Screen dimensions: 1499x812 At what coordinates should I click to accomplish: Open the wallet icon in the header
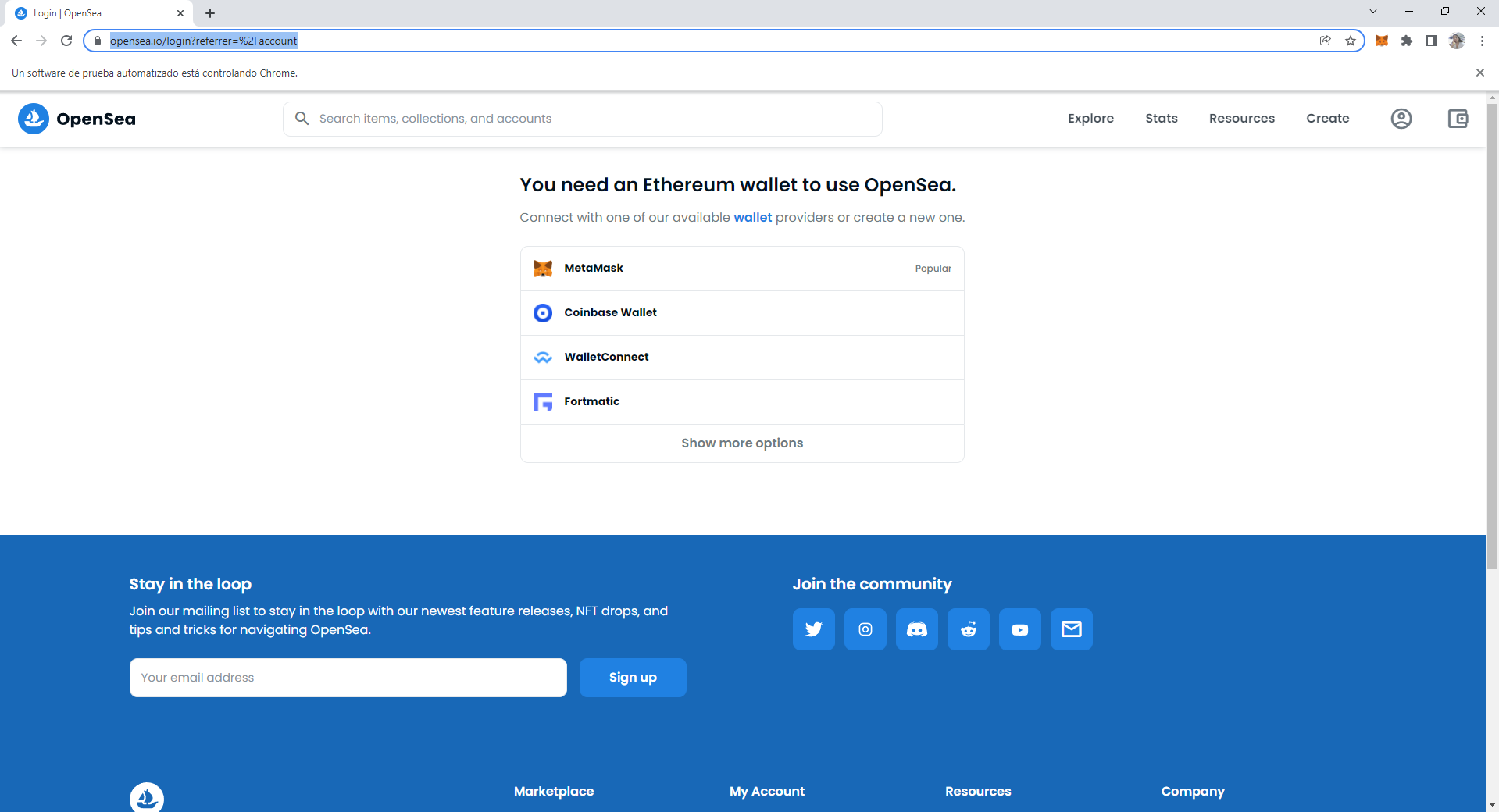pos(1458,119)
